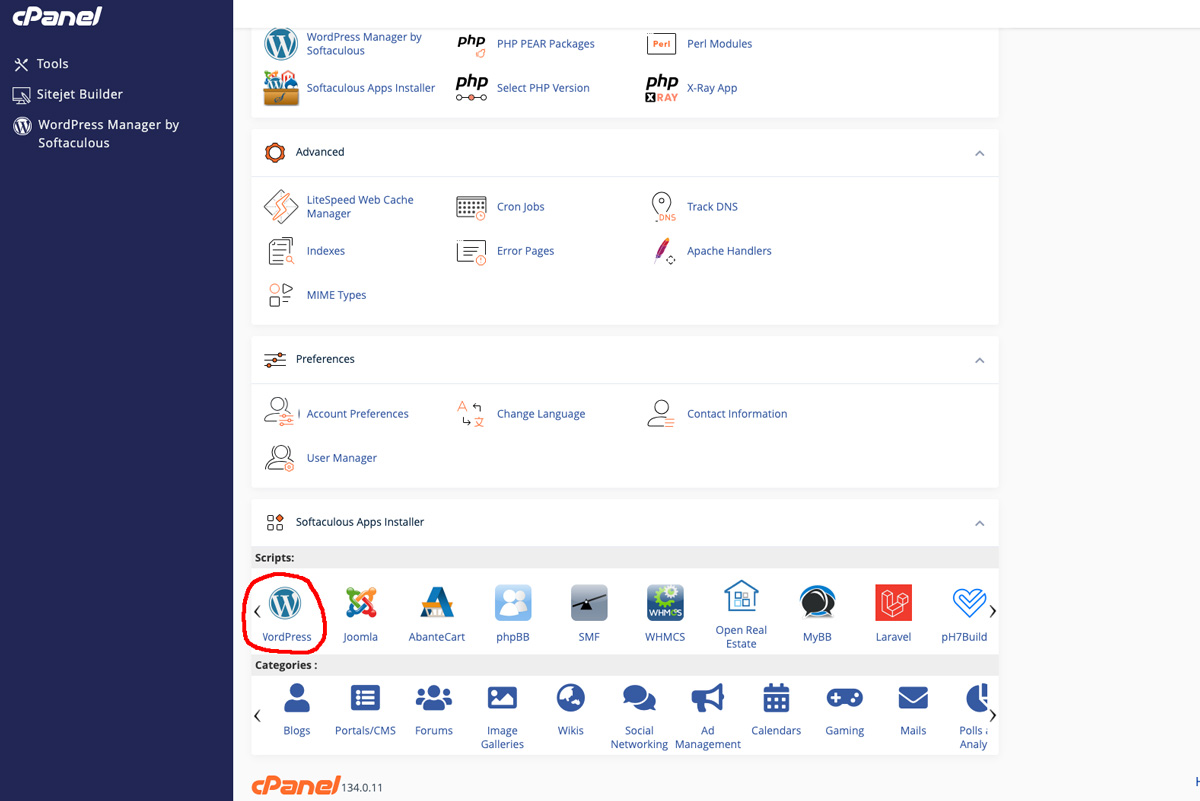Viewport: 1200px width, 801px height.
Task: Show previous scripts with left arrow
Action: [x=257, y=611]
